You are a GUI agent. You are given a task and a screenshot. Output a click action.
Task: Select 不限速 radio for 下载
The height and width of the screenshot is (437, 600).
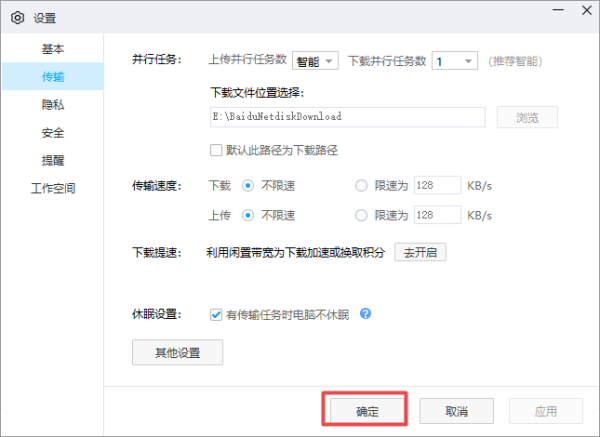(x=248, y=186)
